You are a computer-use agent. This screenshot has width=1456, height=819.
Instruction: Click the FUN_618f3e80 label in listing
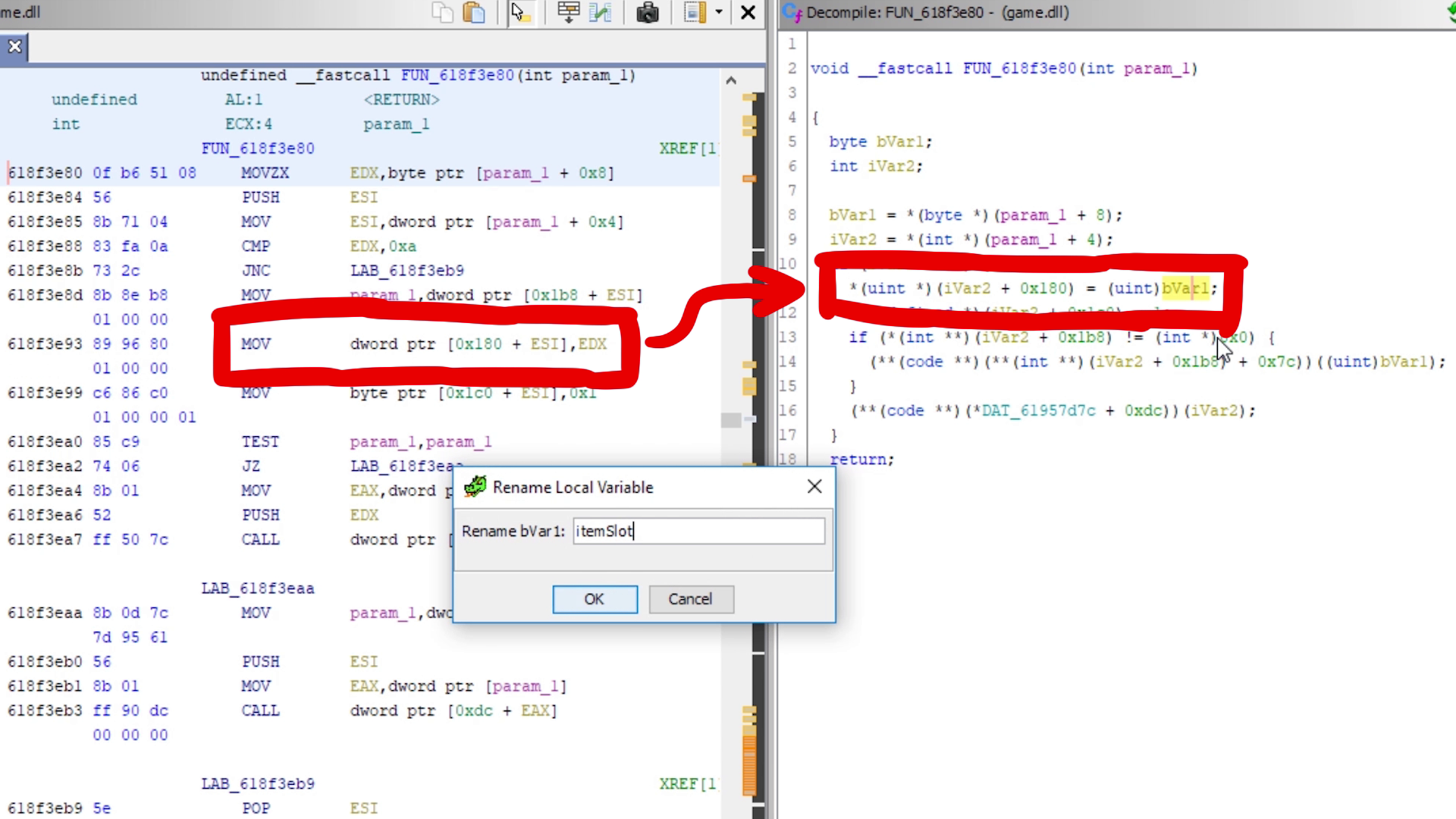tap(258, 149)
